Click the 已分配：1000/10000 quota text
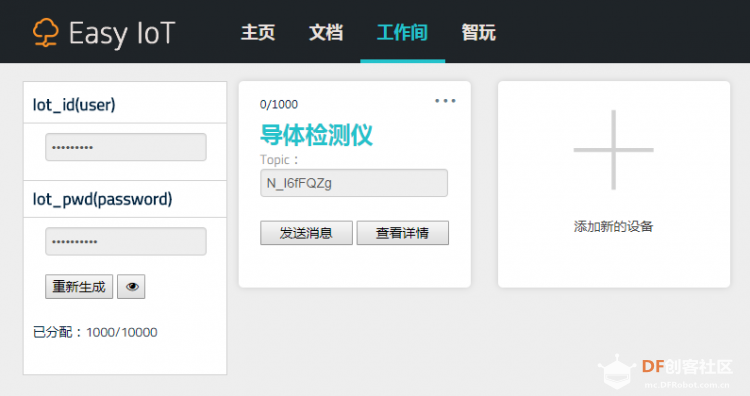The height and width of the screenshot is (396, 750). pos(95,332)
